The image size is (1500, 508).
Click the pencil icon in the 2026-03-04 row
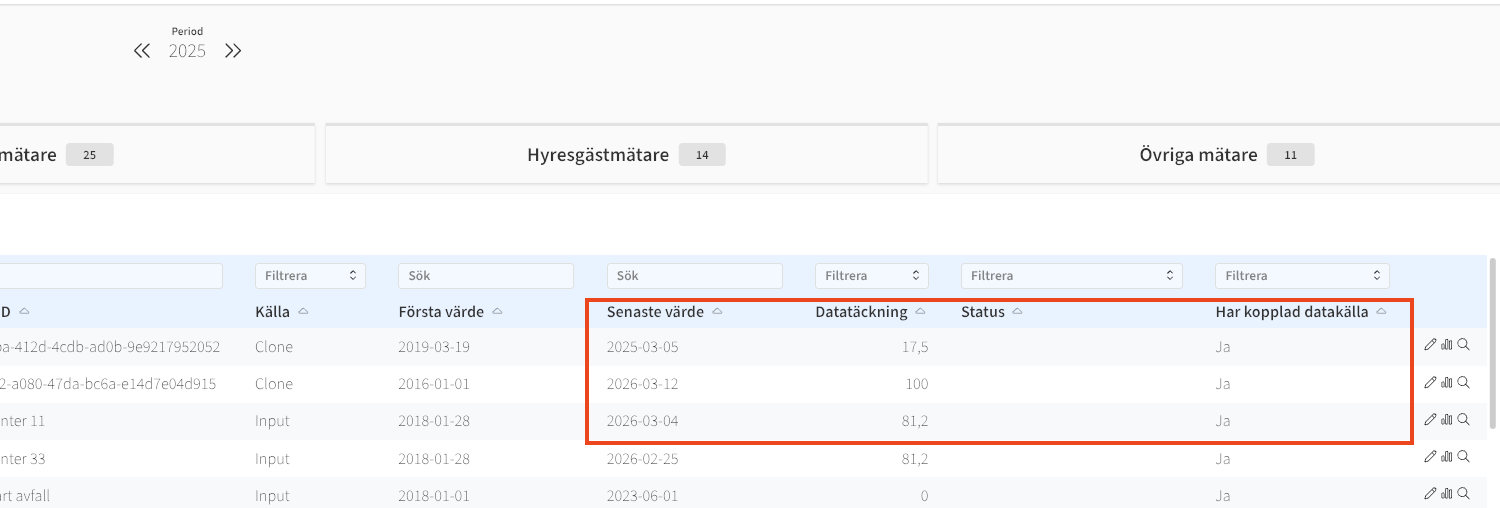click(x=1430, y=419)
